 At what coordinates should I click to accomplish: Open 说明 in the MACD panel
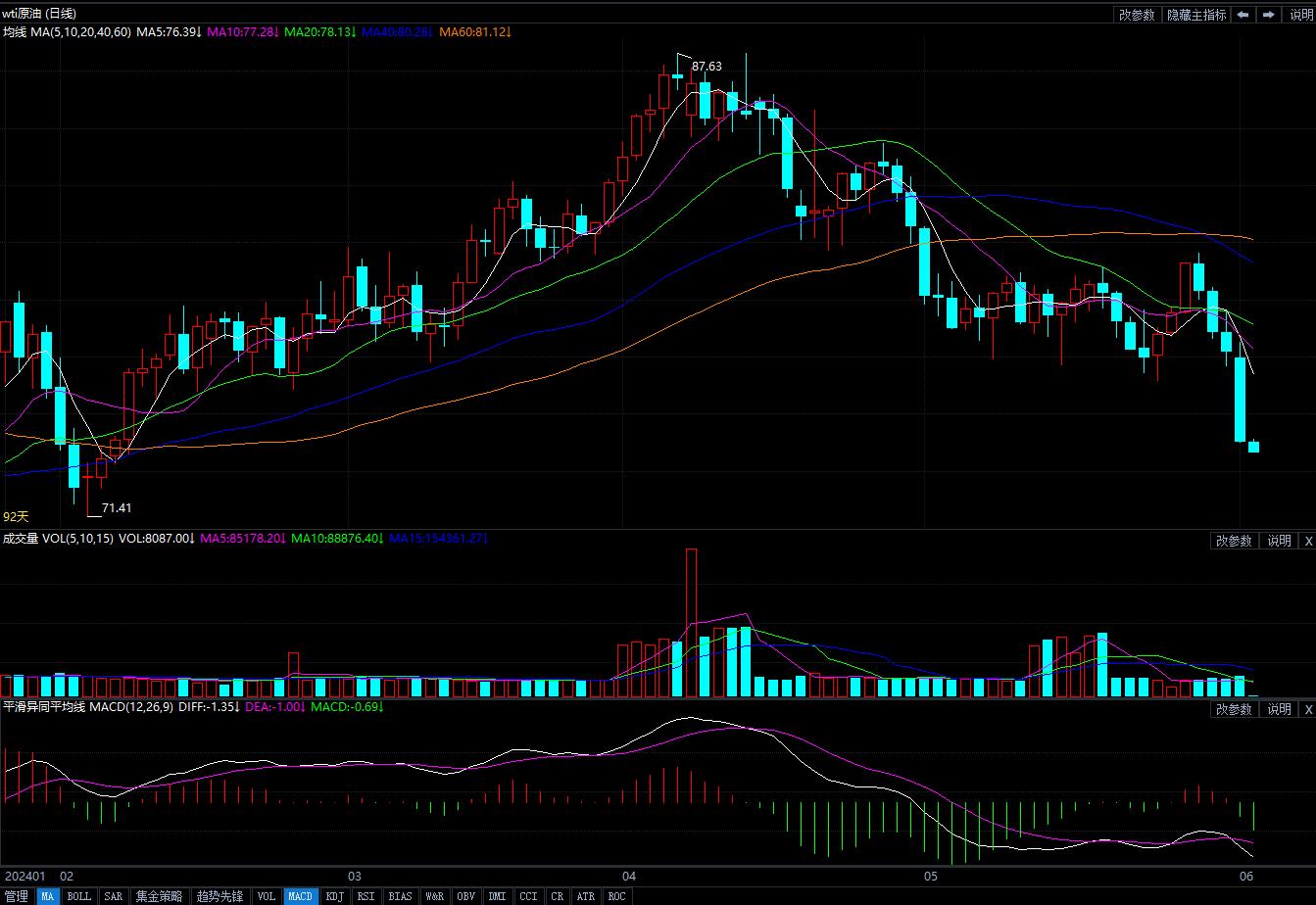coord(1279,709)
